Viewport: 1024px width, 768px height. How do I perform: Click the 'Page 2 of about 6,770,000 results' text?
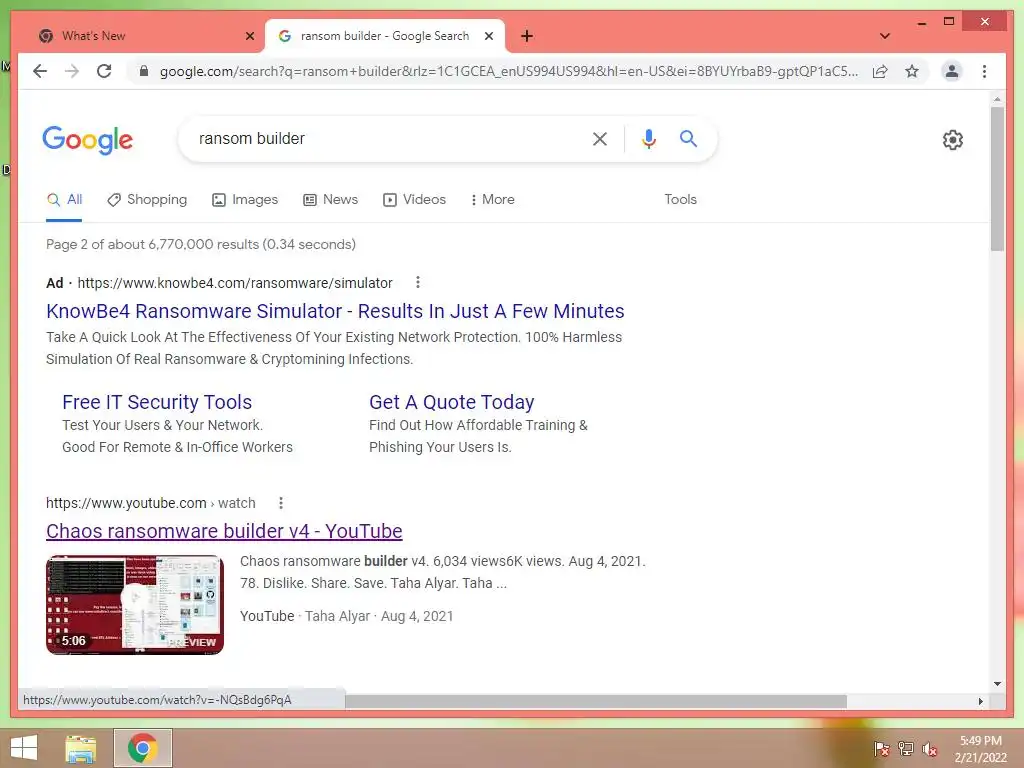click(200, 244)
